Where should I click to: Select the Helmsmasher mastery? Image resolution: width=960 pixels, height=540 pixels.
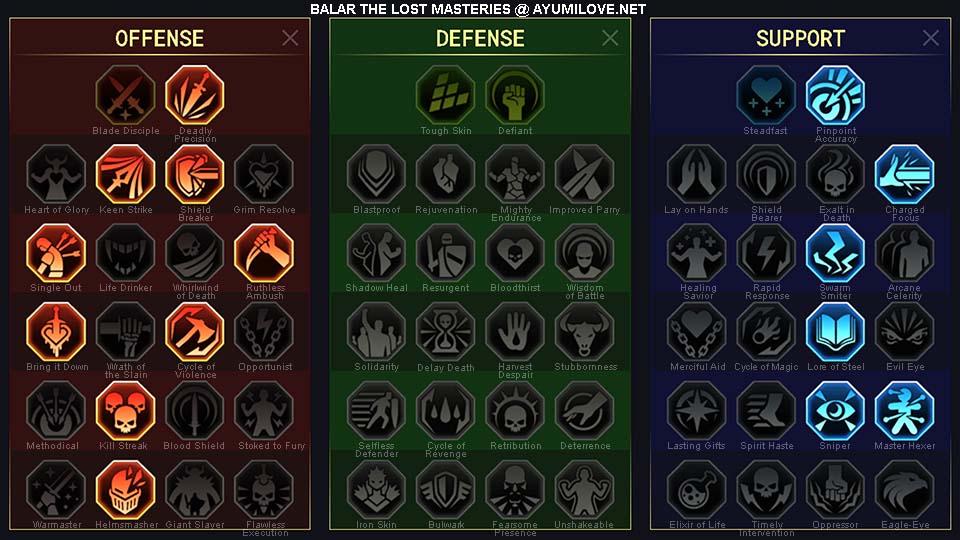click(126, 490)
